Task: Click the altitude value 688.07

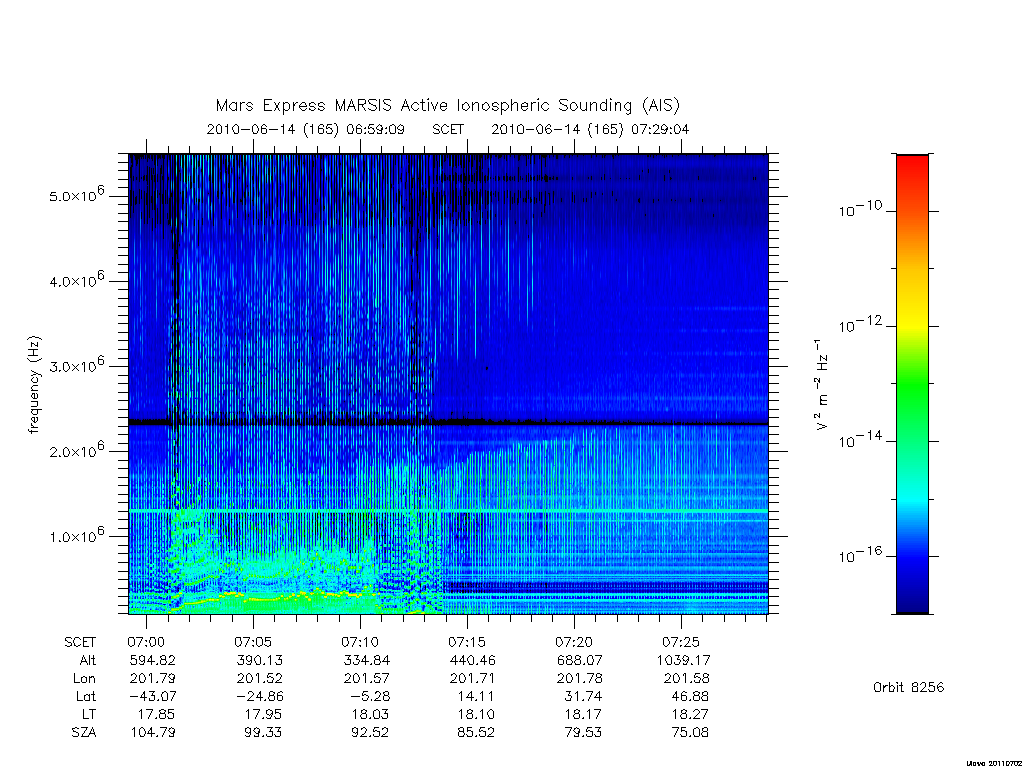Action: click(x=579, y=660)
